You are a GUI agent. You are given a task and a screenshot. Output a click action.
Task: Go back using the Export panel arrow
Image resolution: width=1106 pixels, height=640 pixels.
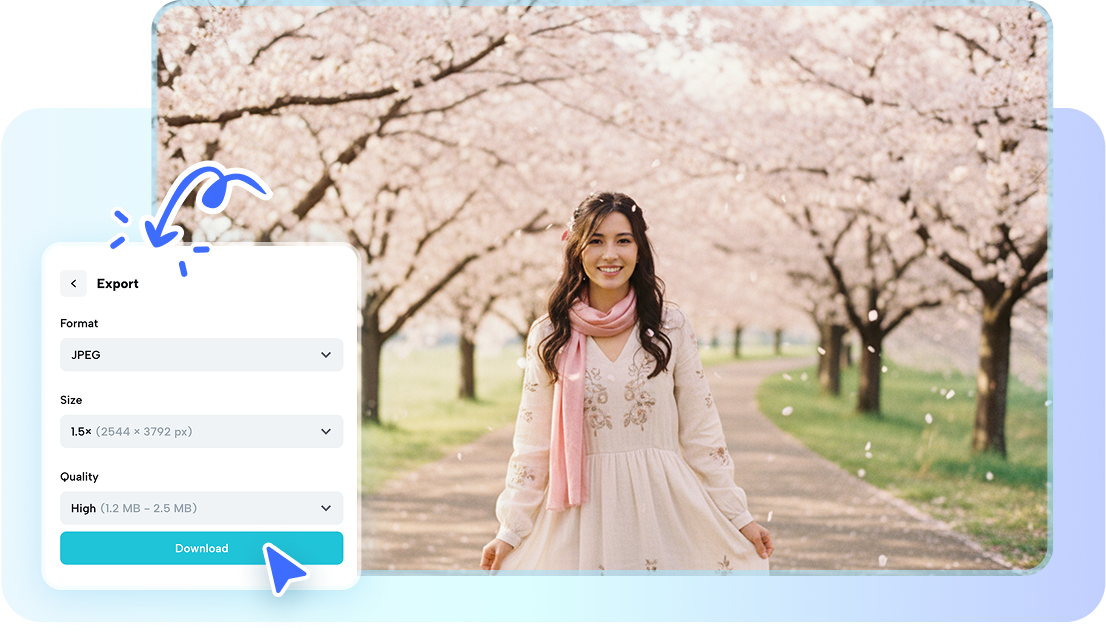(73, 283)
